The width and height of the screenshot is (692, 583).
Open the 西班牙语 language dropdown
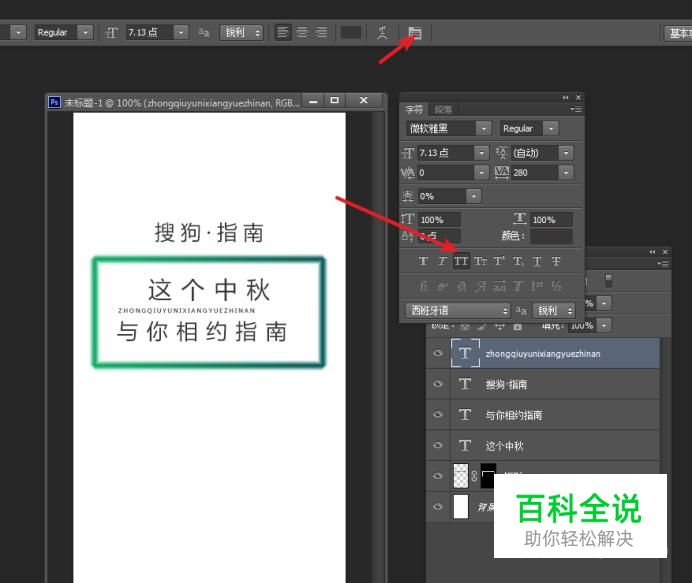[x=458, y=310]
